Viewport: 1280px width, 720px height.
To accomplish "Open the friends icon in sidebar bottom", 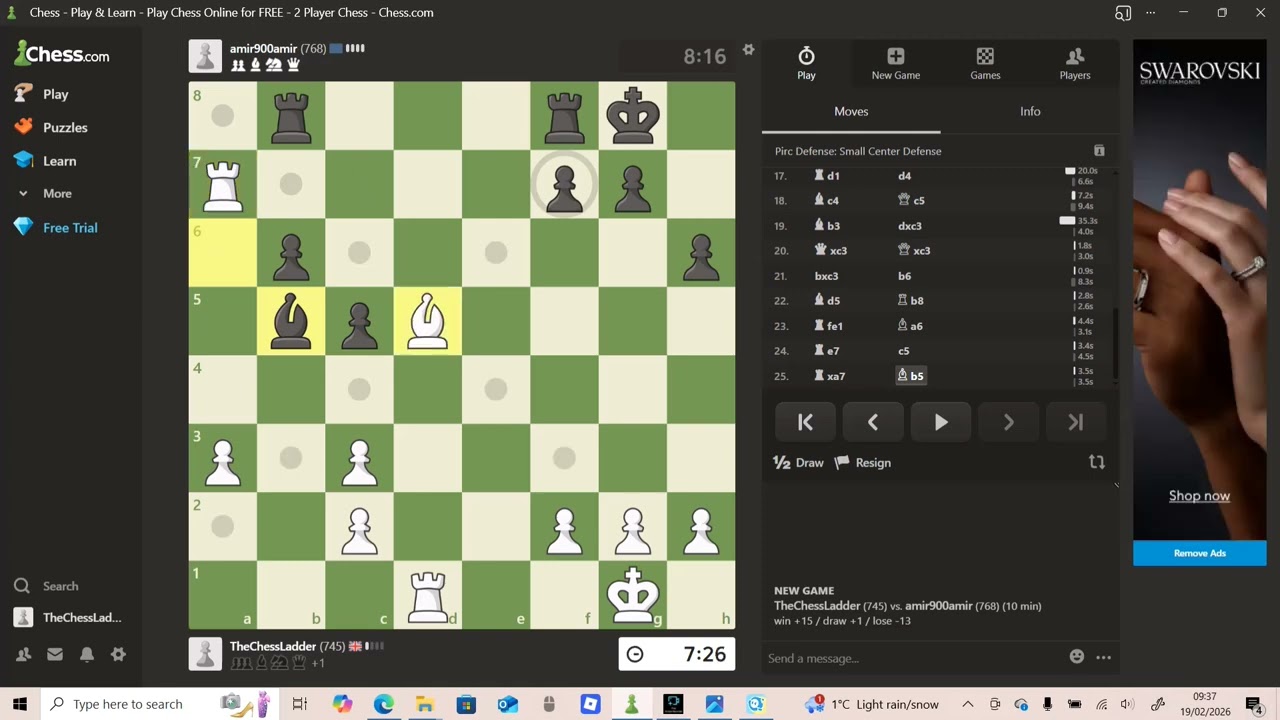I will coord(23,654).
